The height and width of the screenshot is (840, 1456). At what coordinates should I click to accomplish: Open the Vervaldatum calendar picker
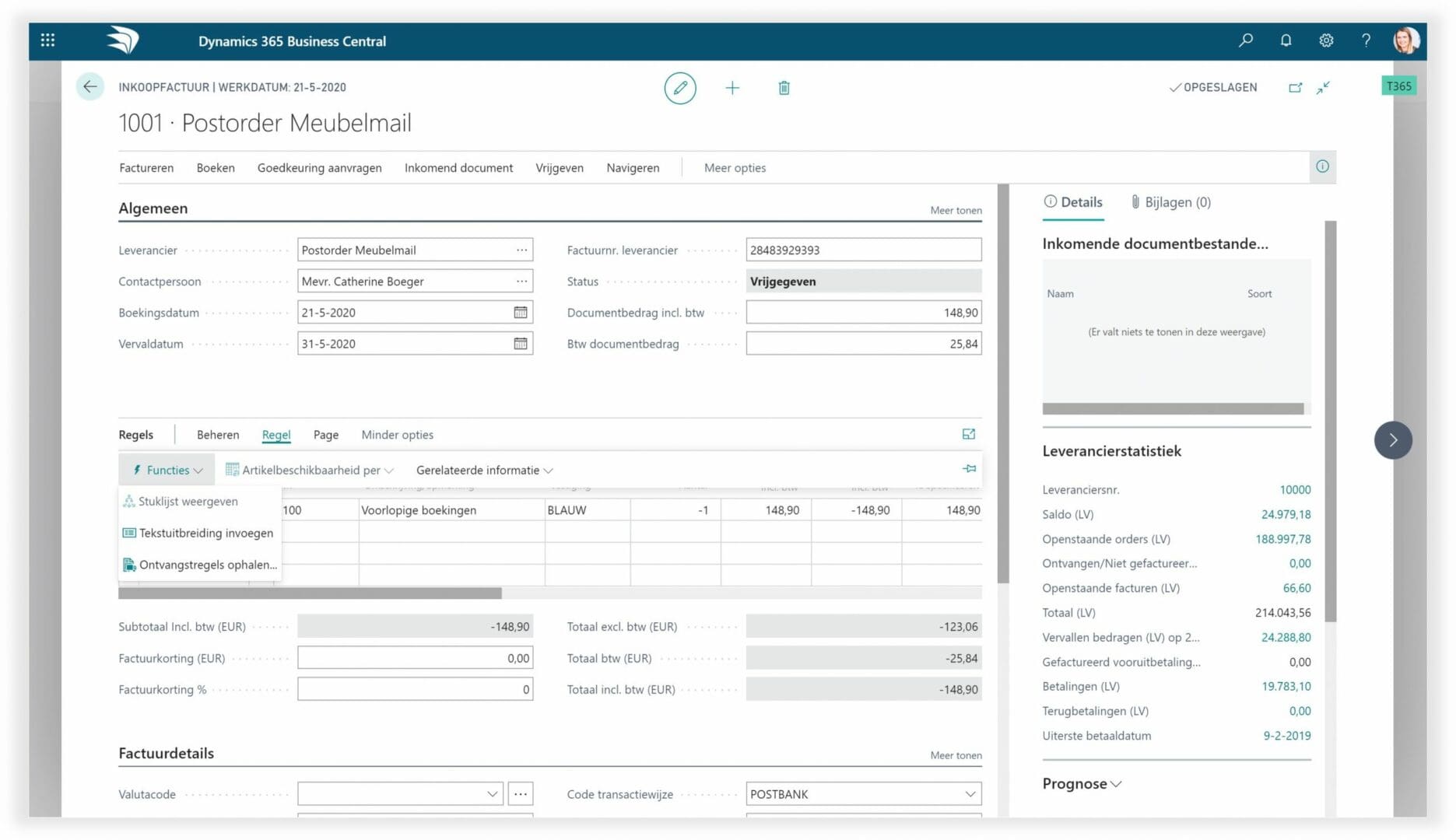521,344
